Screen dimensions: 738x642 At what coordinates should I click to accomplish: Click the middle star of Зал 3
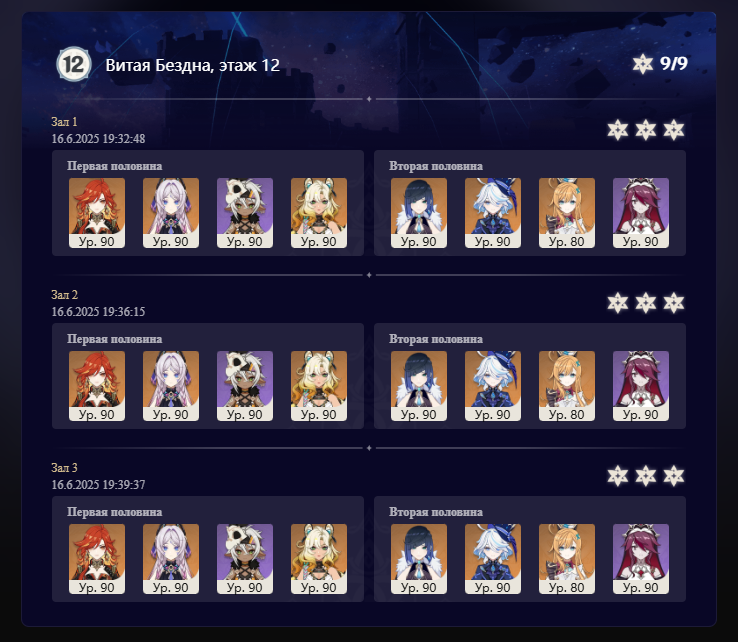646,476
